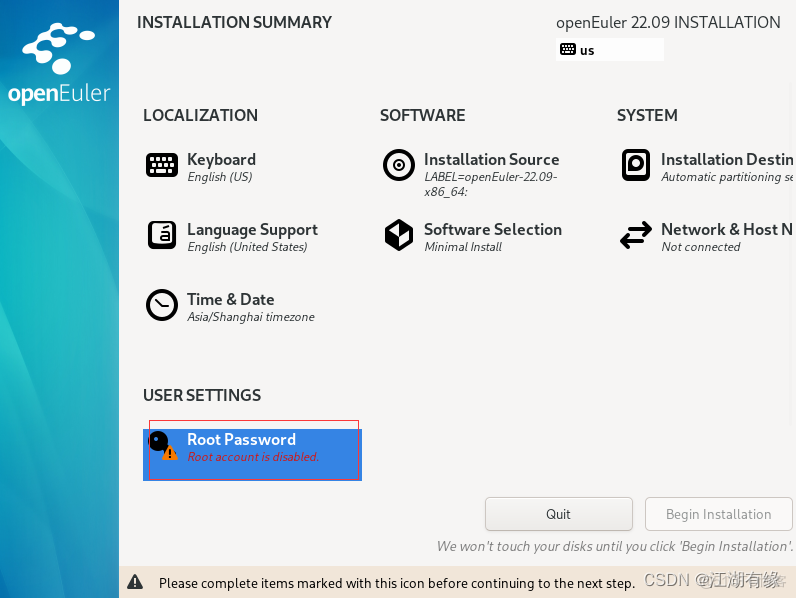Click the Software Selection package icon
Image resolution: width=796 pixels, height=598 pixels.
(399, 235)
